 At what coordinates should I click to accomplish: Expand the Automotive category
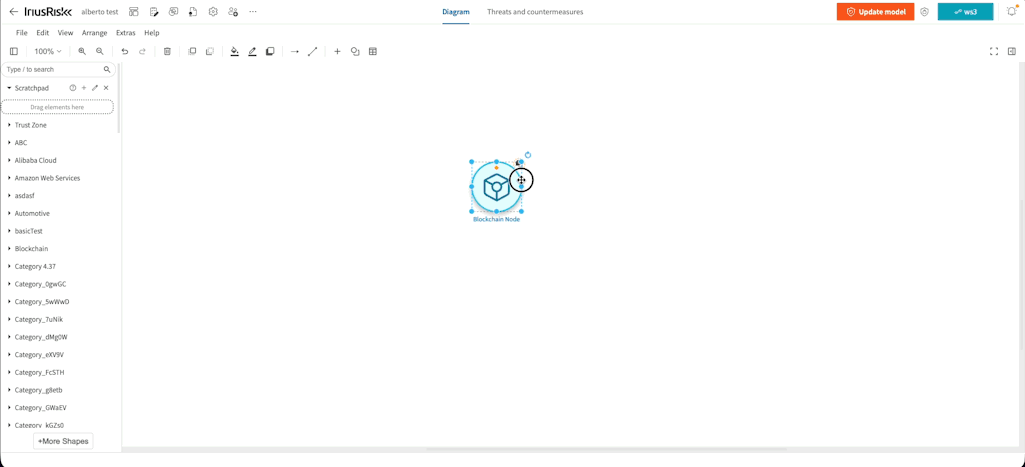tap(32, 213)
